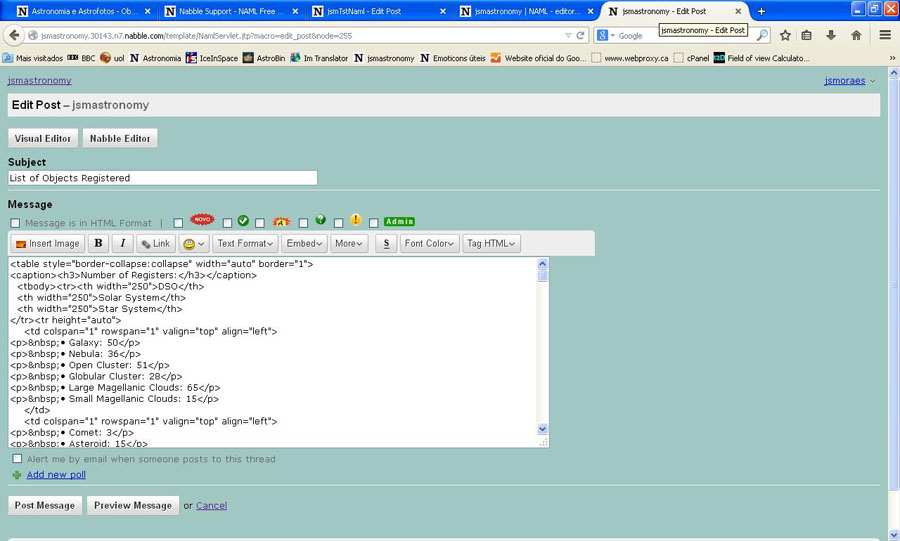This screenshot has width=900, height=541.
Task: Enable Message is in HTML Format
Action: [15, 223]
